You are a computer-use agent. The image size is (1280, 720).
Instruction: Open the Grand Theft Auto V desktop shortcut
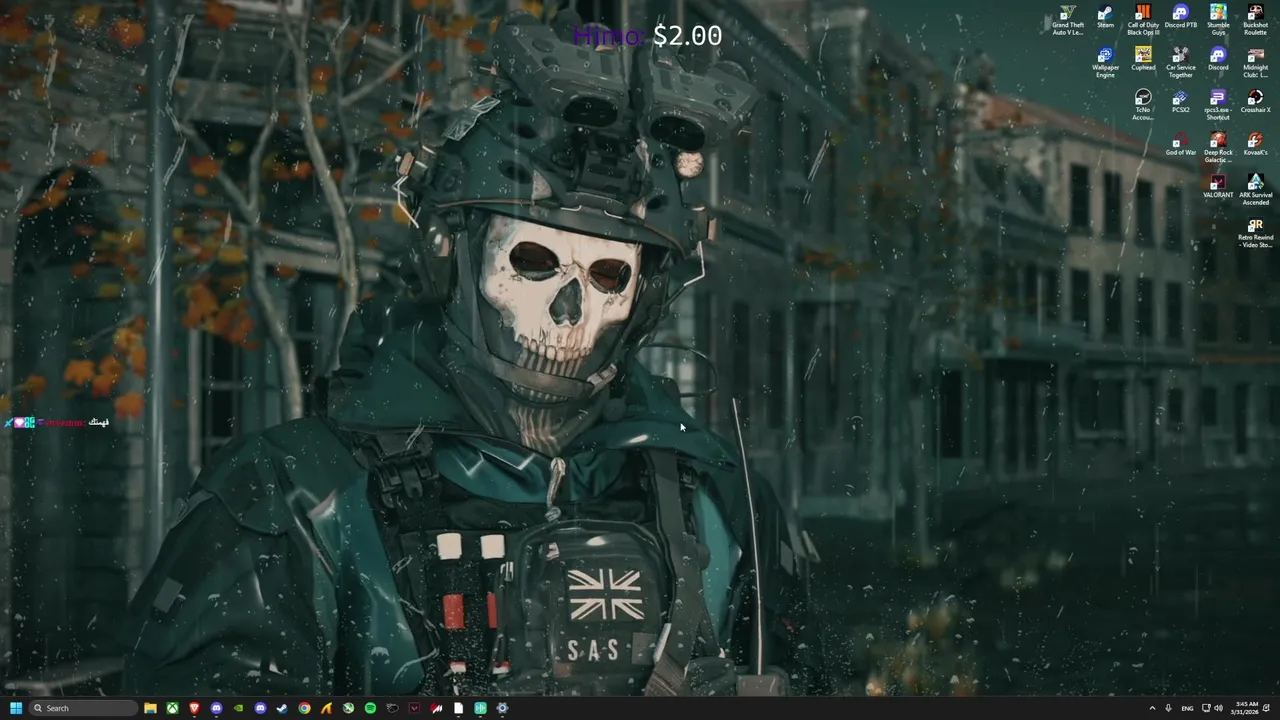tap(1068, 20)
